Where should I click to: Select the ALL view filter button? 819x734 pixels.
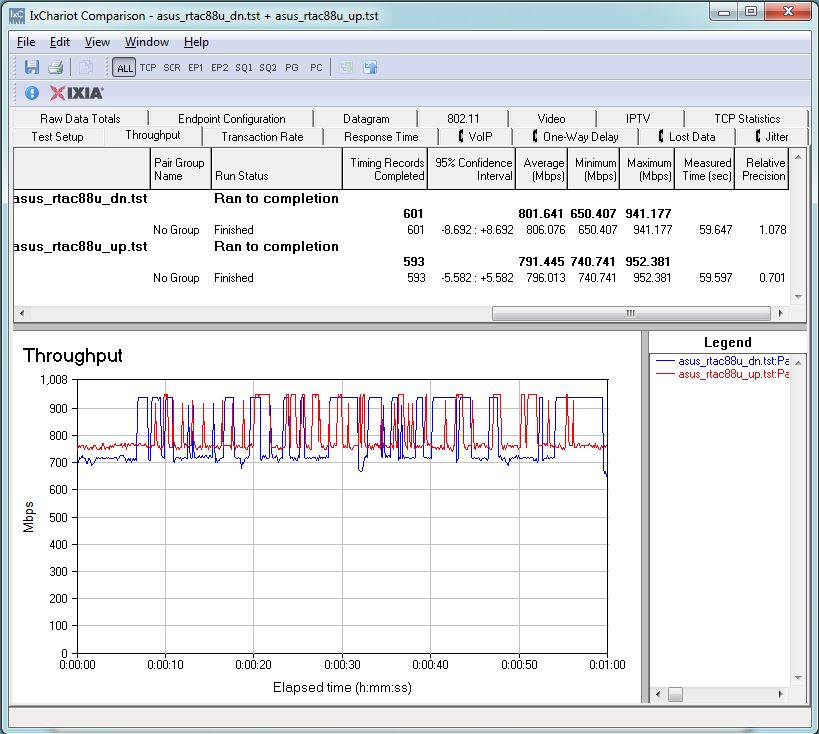tap(124, 68)
